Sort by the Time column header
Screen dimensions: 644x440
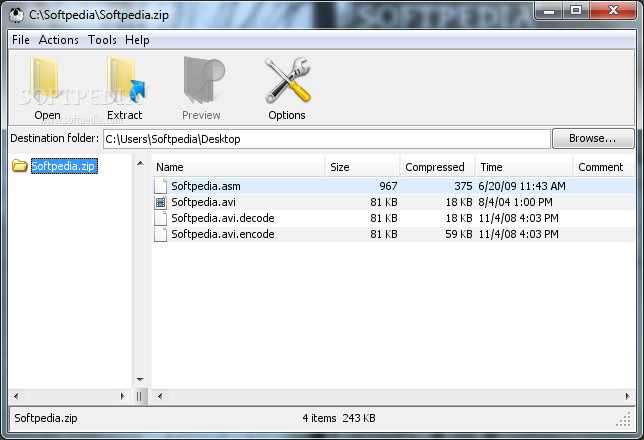click(x=524, y=167)
